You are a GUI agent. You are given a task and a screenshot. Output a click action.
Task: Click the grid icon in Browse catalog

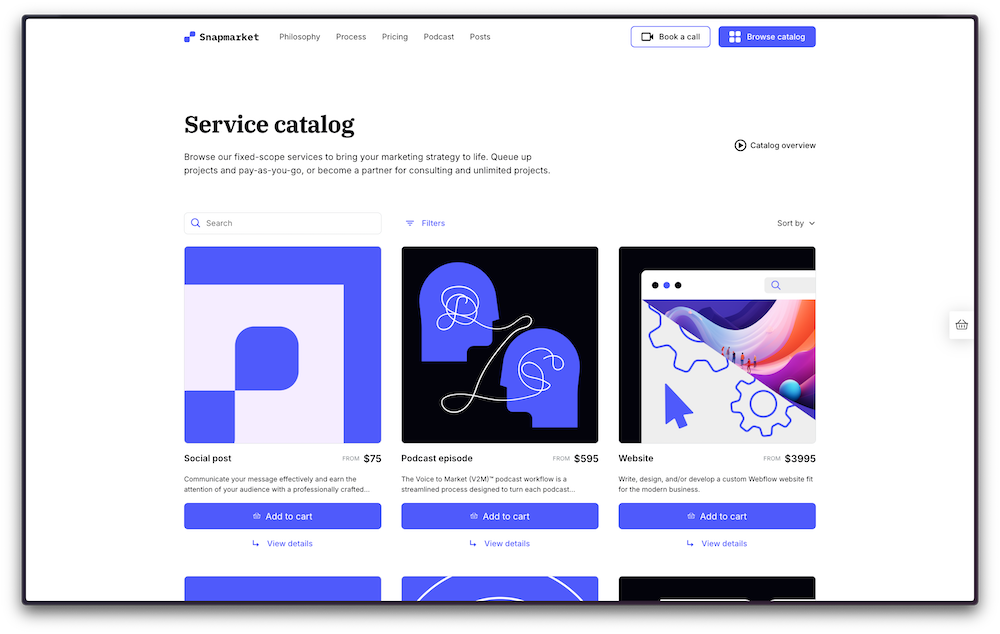tap(735, 37)
